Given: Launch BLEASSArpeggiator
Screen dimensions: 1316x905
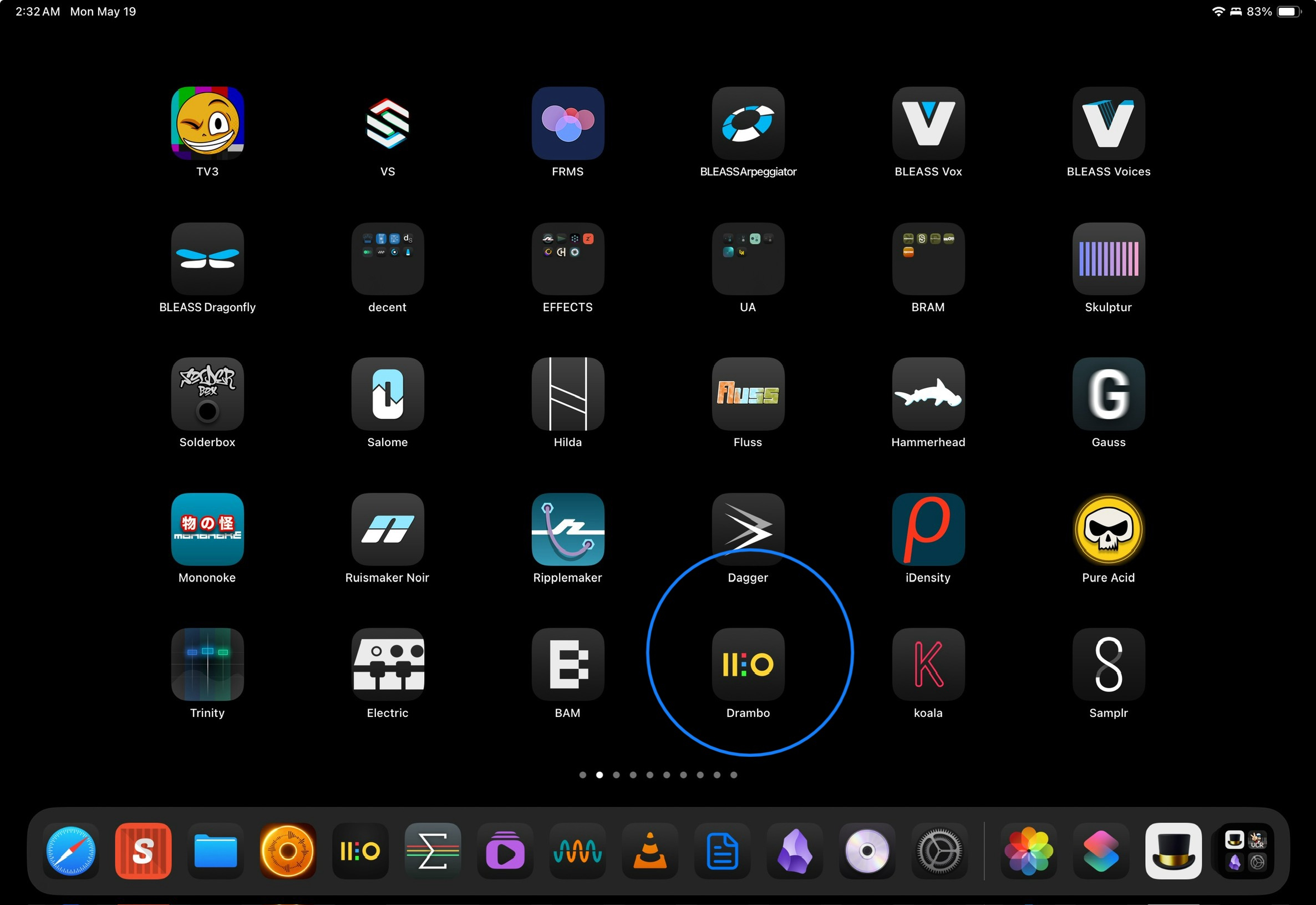Looking at the screenshot, I should pyautogui.click(x=748, y=123).
